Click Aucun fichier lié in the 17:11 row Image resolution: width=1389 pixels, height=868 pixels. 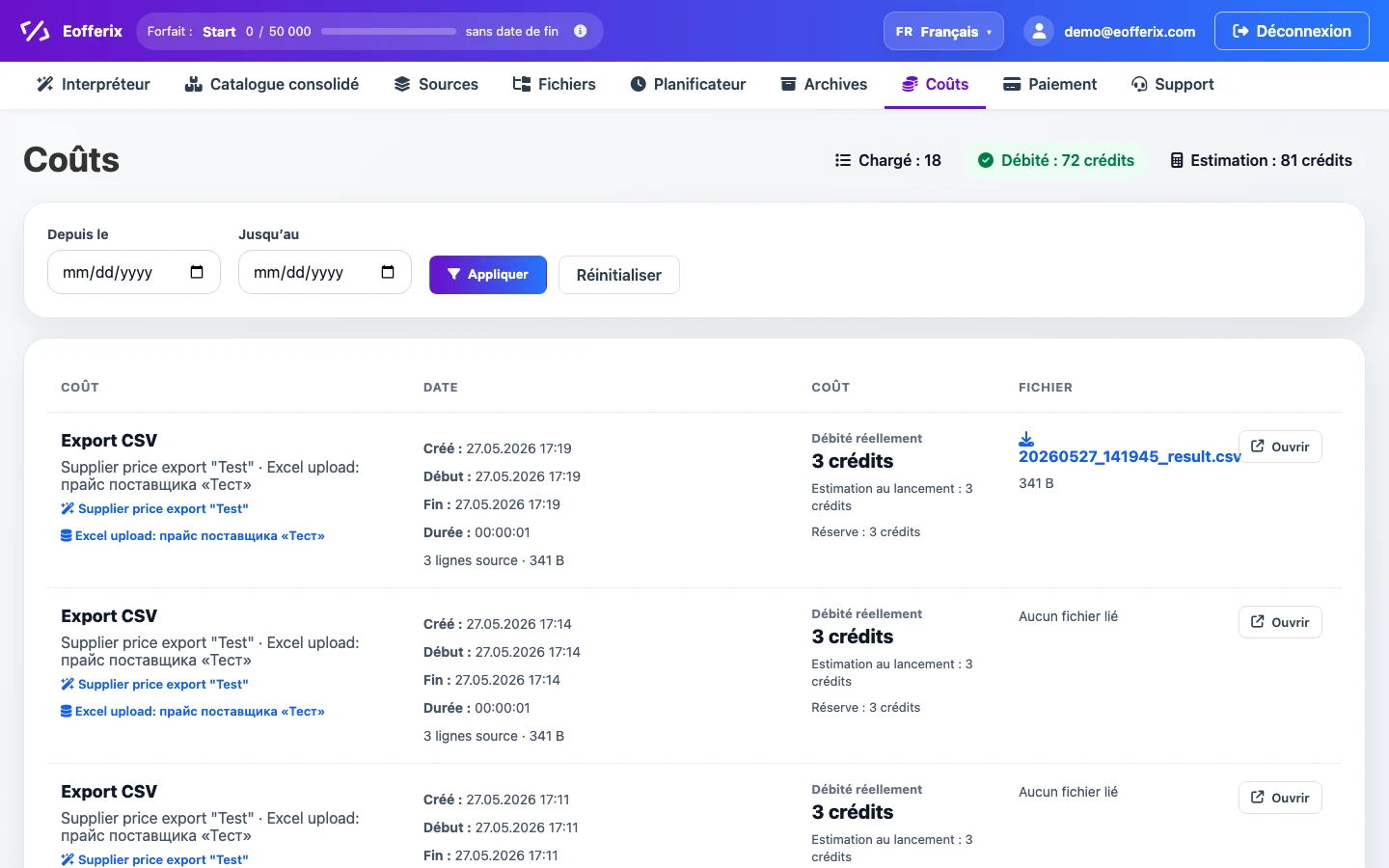click(x=1069, y=792)
